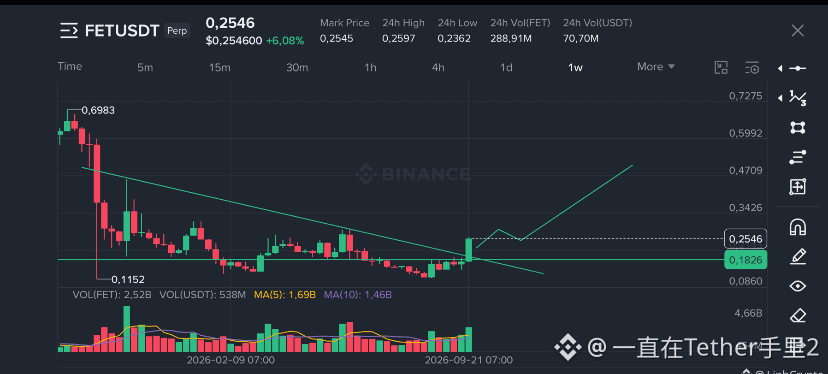The height and width of the screenshot is (374, 828).
Task: Toggle the magnet snap mode
Action: pyautogui.click(x=797, y=227)
